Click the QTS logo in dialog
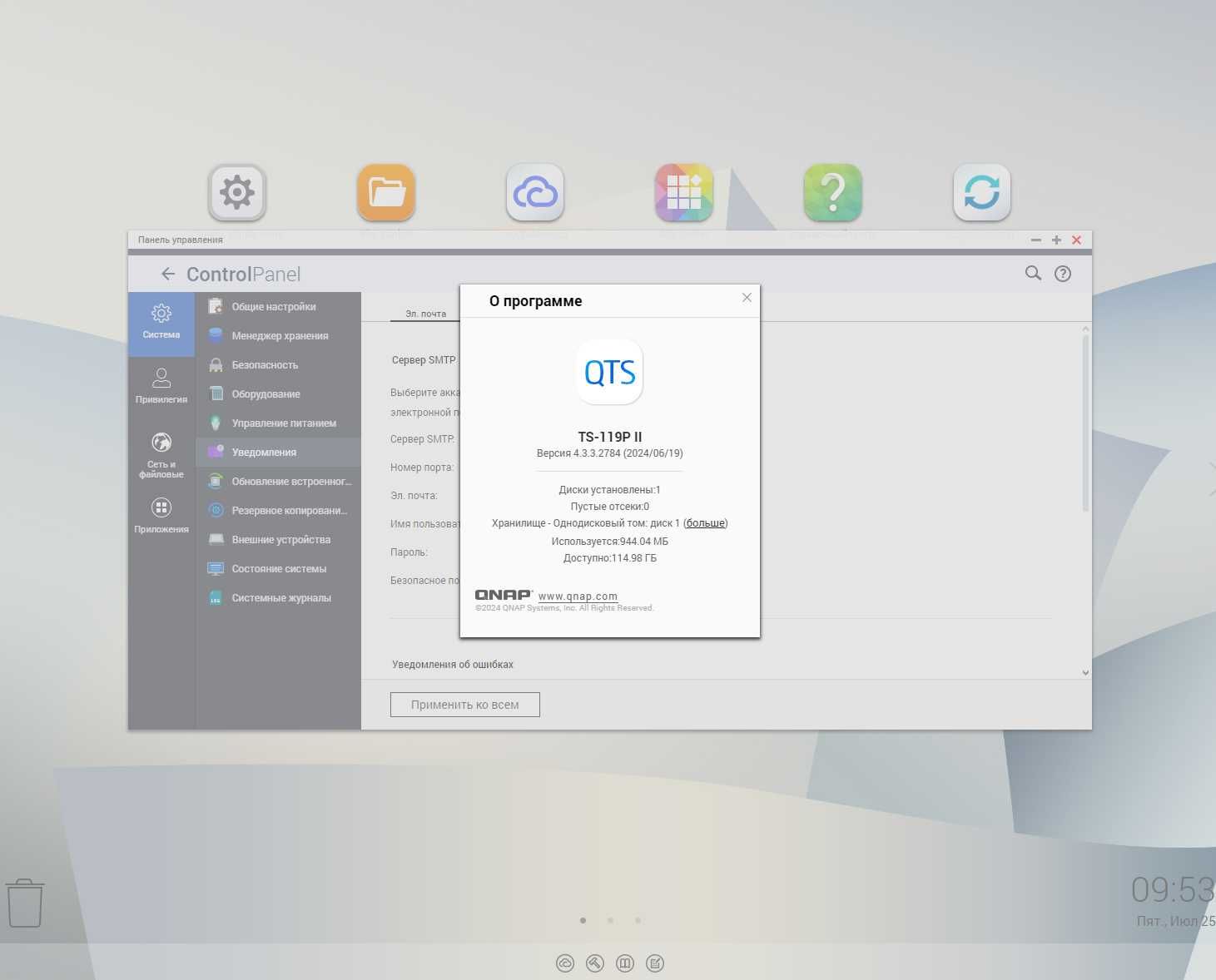The height and width of the screenshot is (980, 1216). point(610,372)
